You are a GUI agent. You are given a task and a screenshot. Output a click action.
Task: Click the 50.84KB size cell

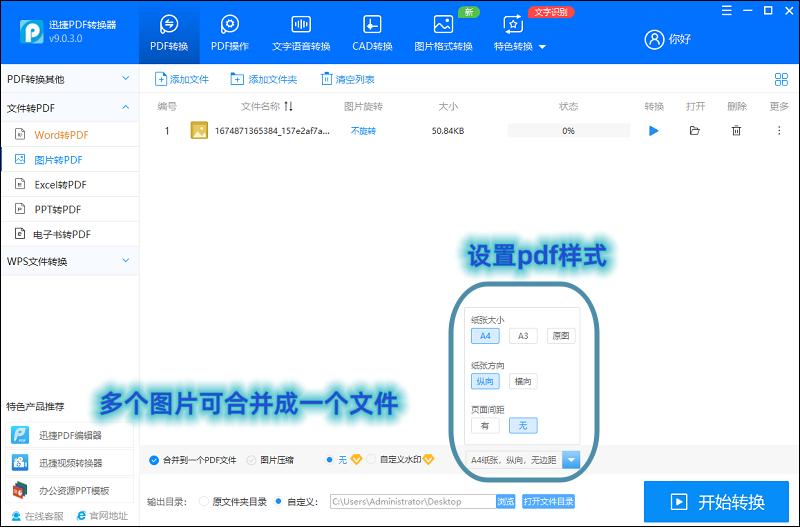(448, 131)
